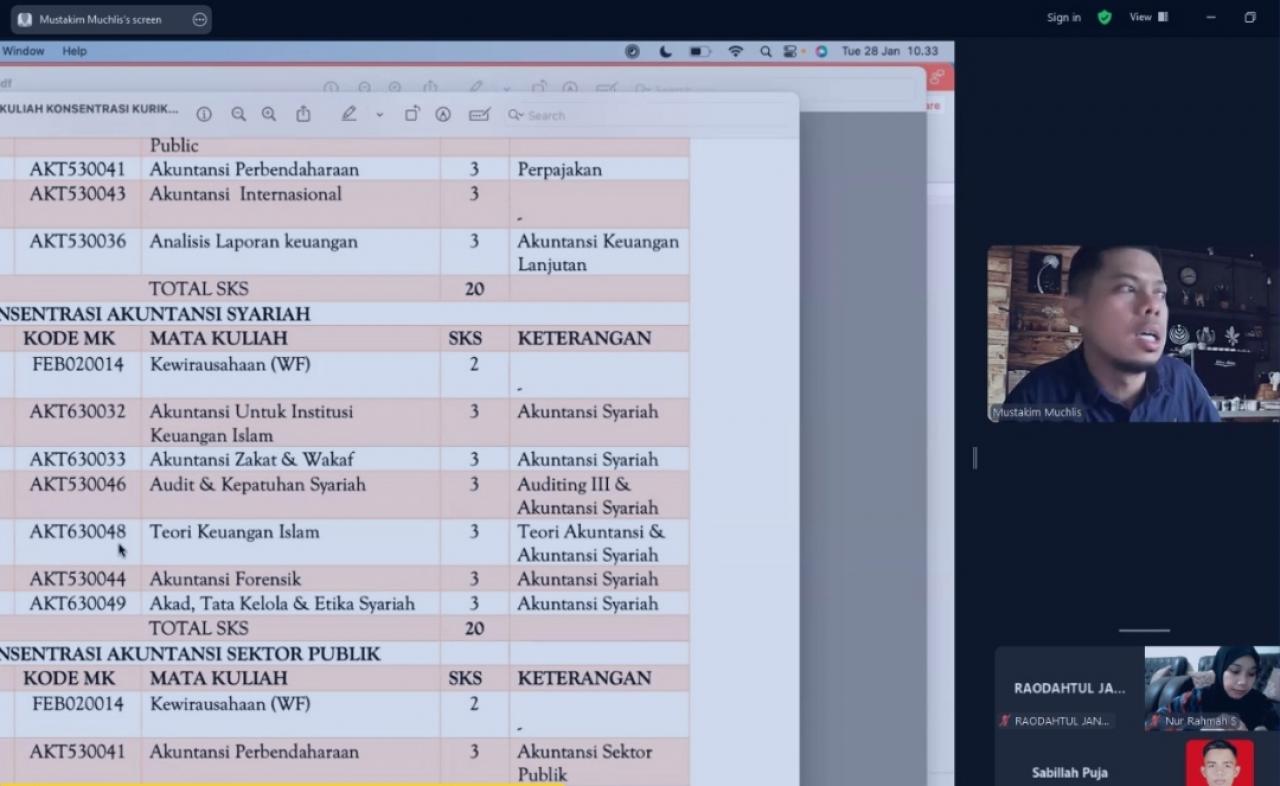Click the Search field in Preview toolbar
The height and width of the screenshot is (786, 1280).
tap(560, 116)
